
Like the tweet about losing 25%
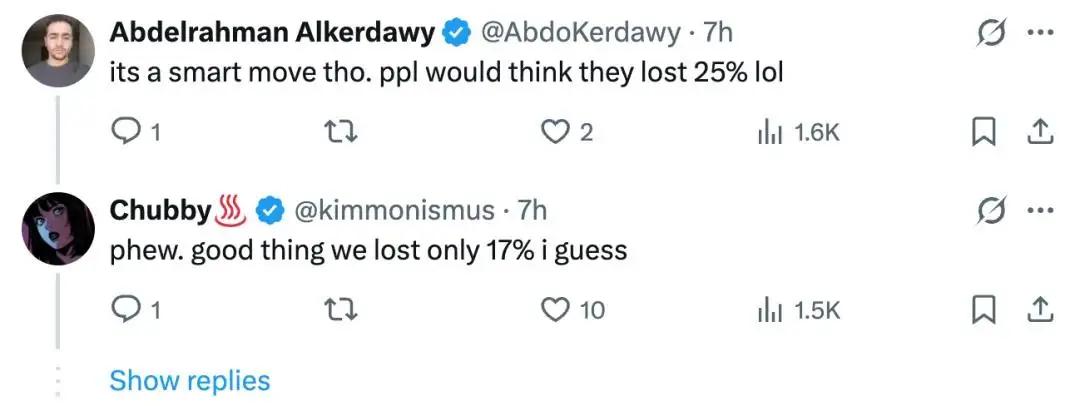click(567, 132)
